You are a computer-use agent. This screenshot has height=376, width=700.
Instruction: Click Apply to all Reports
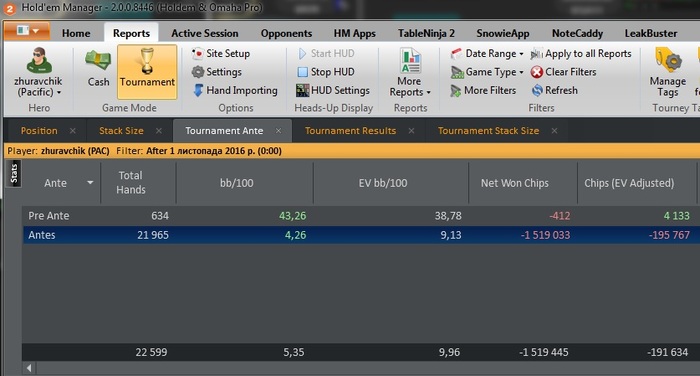581,54
